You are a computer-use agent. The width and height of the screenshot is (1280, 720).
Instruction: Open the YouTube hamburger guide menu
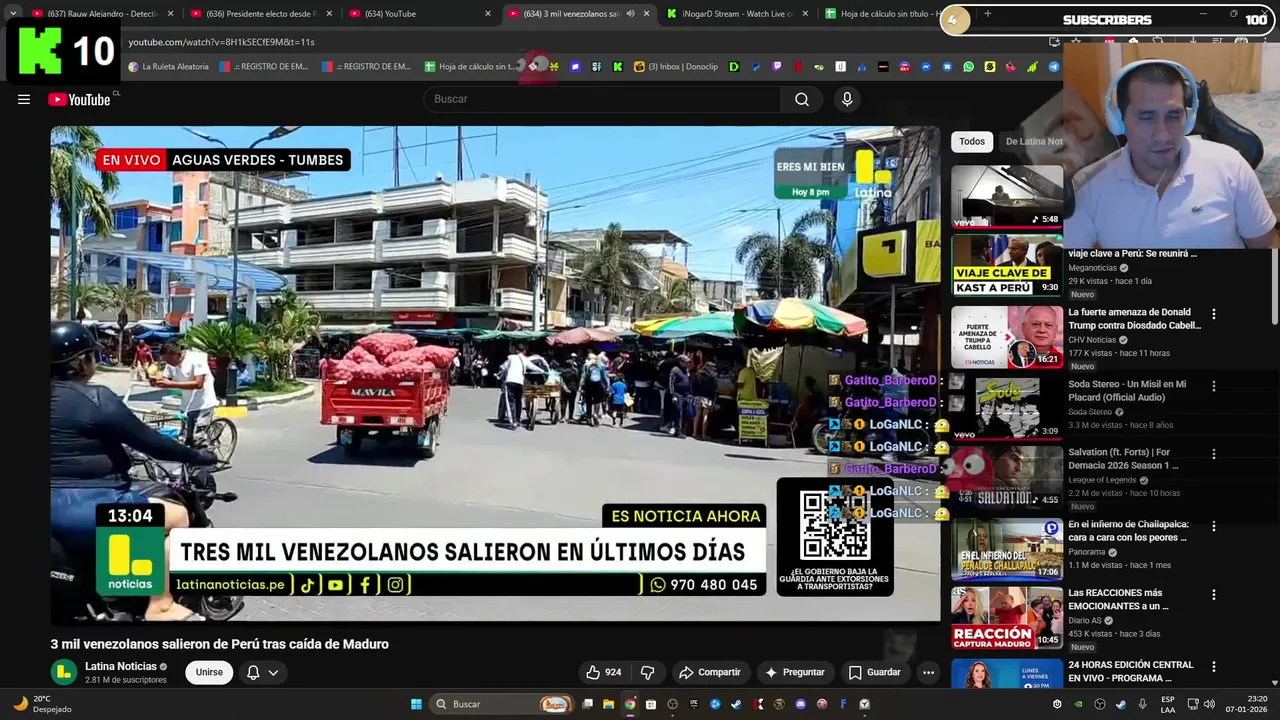coord(24,99)
